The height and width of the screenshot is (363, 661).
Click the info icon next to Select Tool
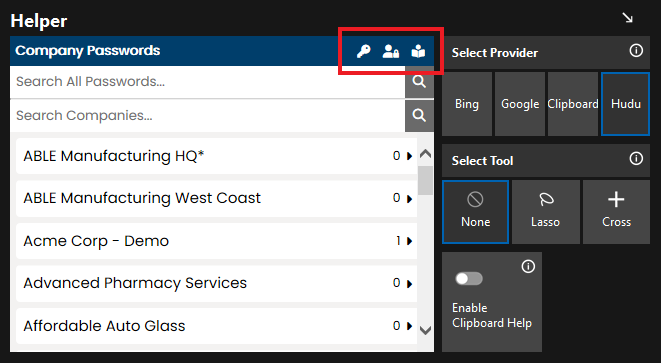pyautogui.click(x=636, y=159)
